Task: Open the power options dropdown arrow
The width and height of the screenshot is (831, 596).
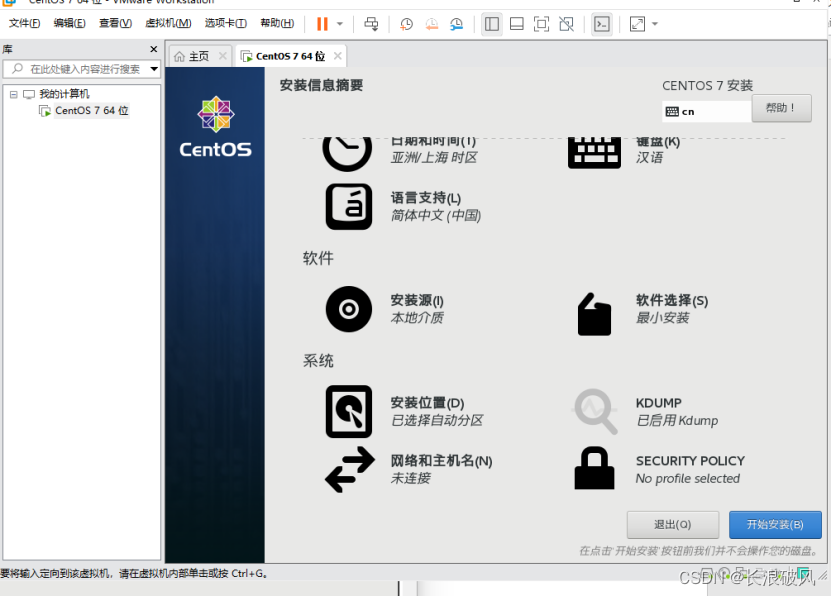Action: [340, 24]
